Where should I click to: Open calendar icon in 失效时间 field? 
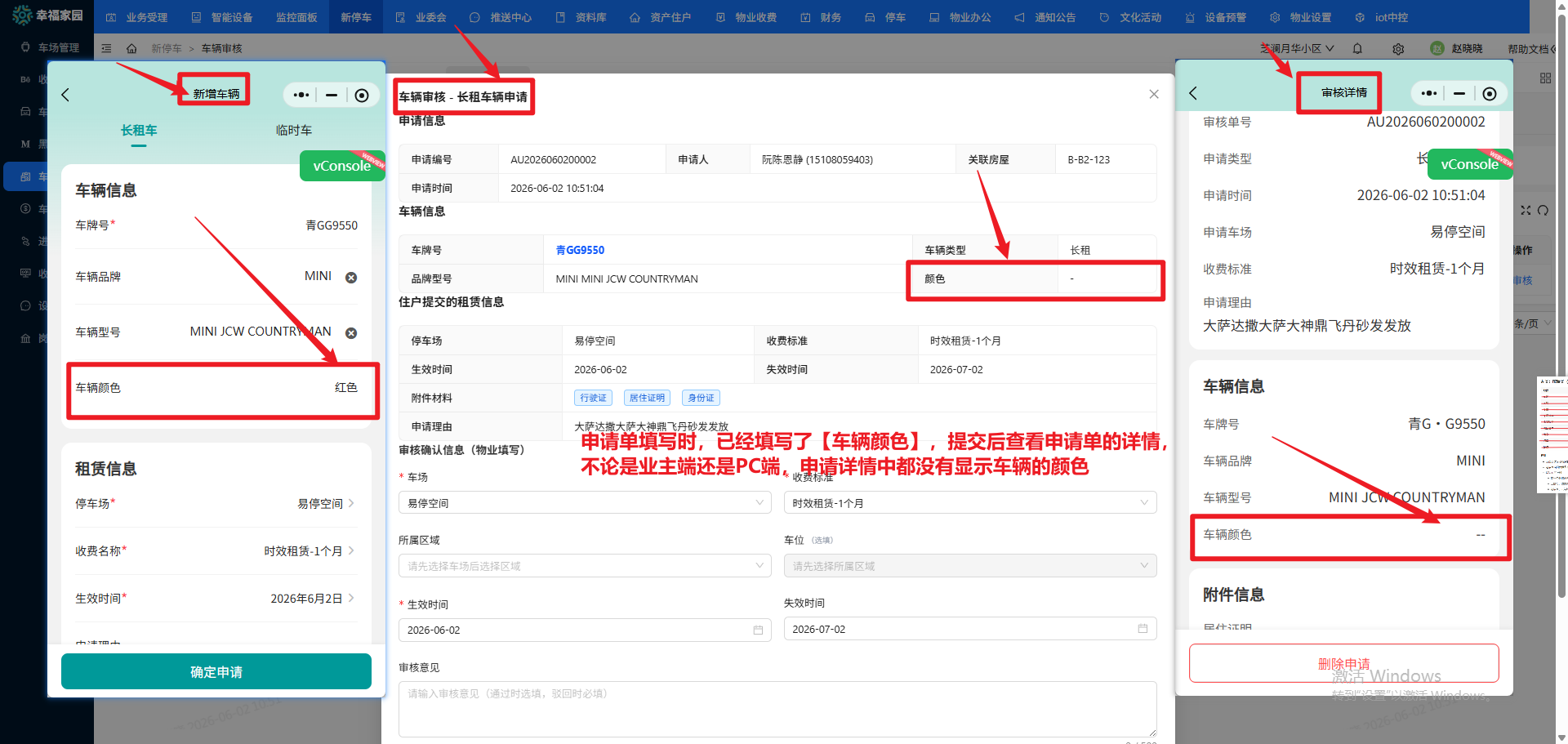coord(1143,629)
